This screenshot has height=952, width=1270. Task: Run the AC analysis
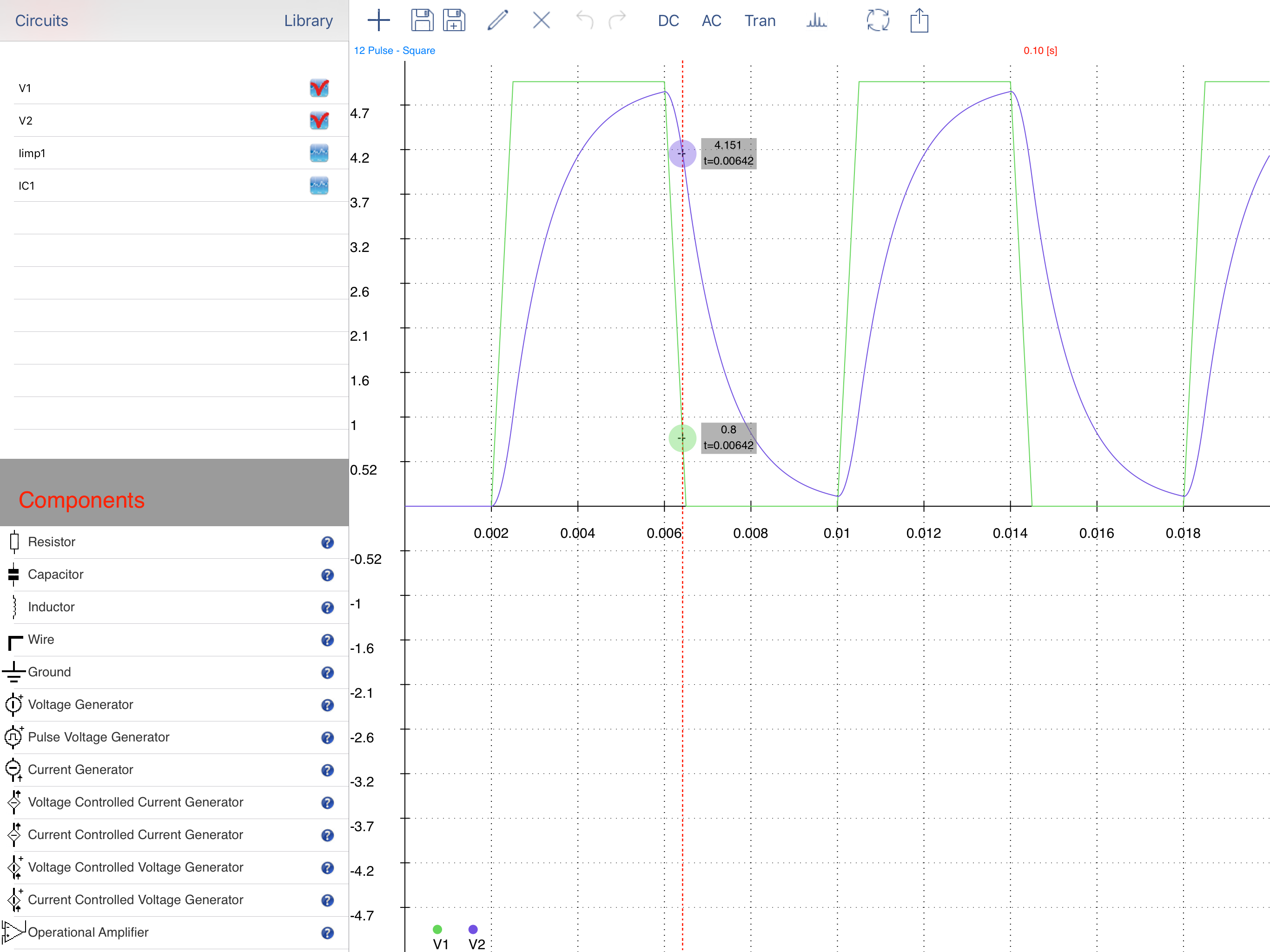(x=711, y=20)
